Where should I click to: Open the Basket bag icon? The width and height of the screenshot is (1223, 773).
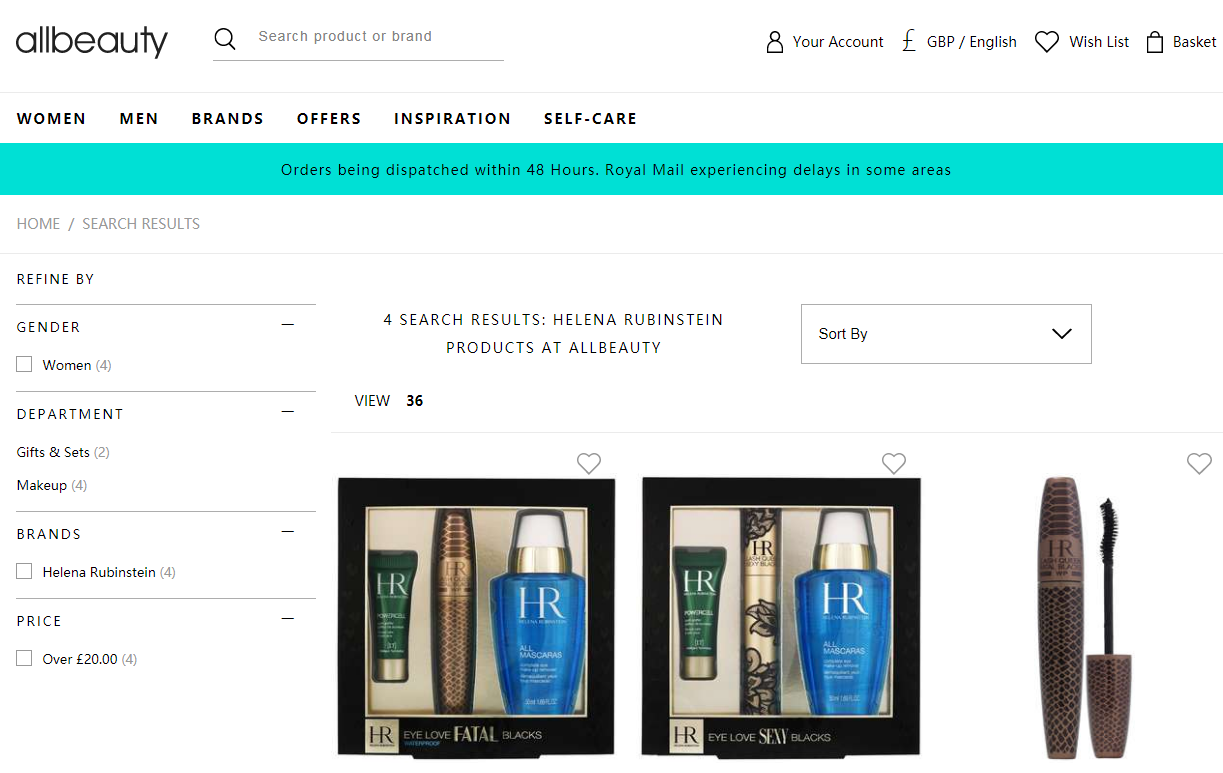(1154, 42)
